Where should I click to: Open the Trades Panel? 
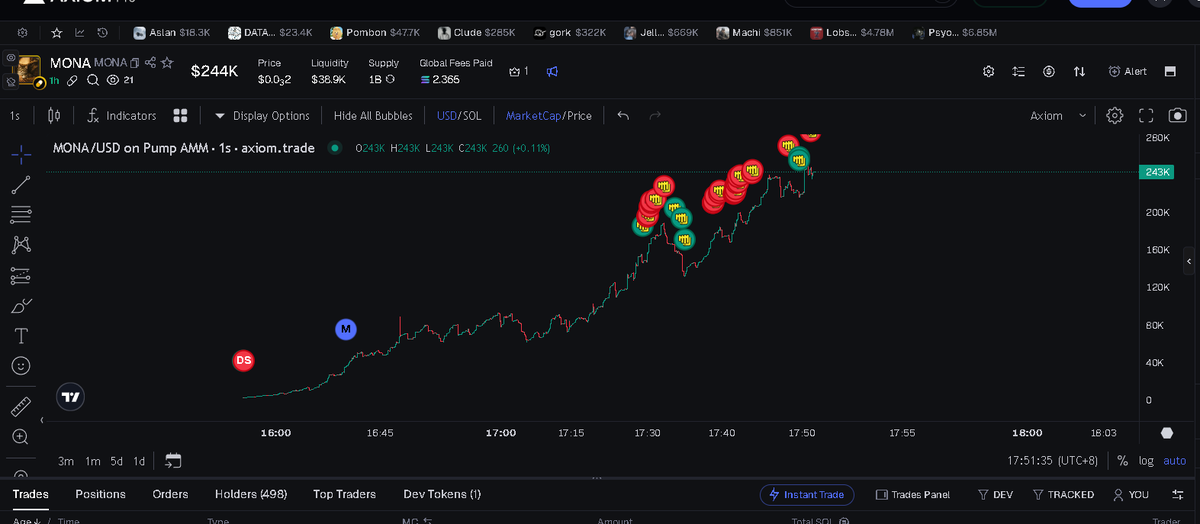(x=912, y=494)
